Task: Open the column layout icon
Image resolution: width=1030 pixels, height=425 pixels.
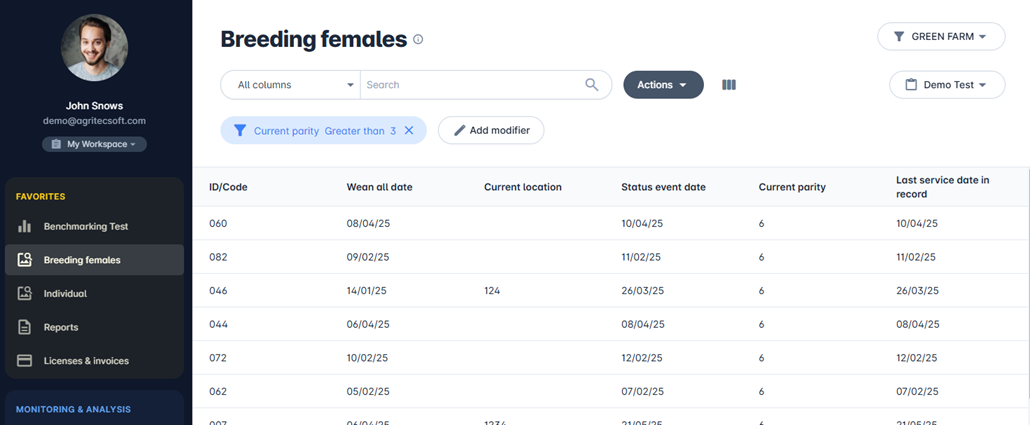Action: [729, 85]
